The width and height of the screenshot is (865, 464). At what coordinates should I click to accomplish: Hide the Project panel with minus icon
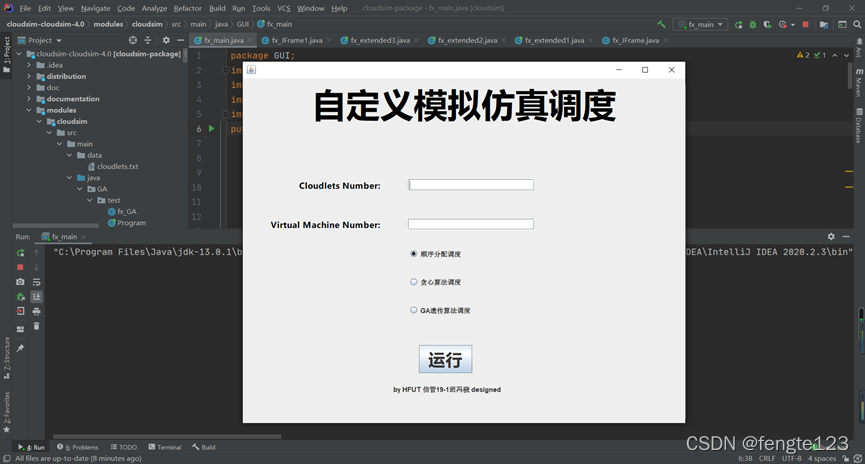[180, 40]
